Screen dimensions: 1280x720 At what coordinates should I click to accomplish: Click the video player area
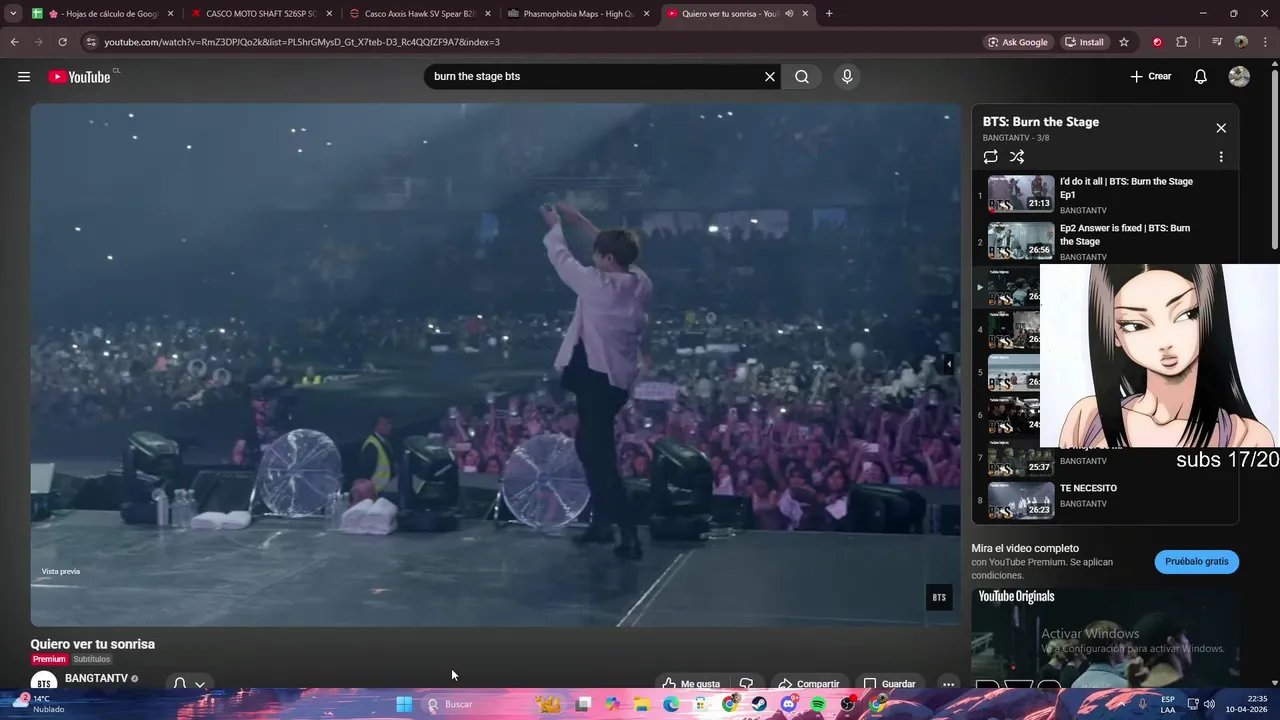coord(495,364)
